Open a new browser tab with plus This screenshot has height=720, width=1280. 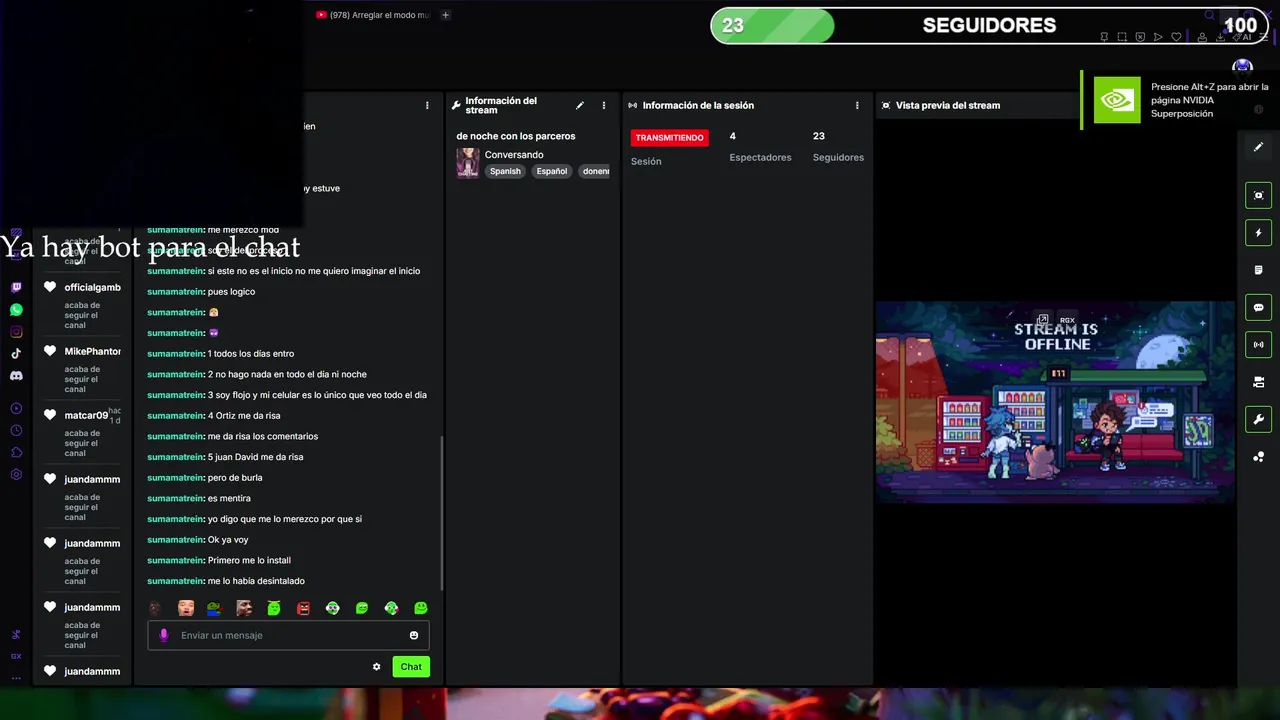(446, 15)
